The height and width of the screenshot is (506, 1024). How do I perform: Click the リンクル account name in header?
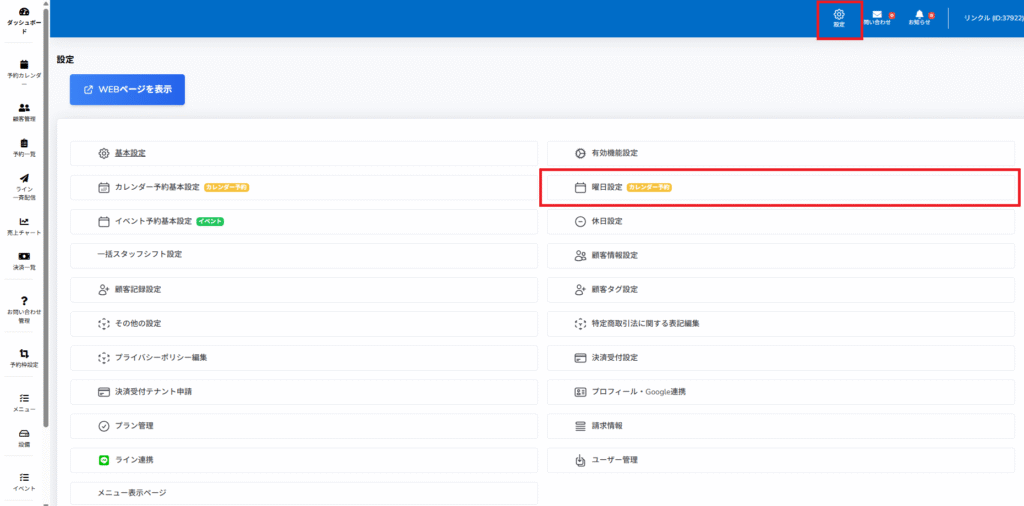pos(988,18)
